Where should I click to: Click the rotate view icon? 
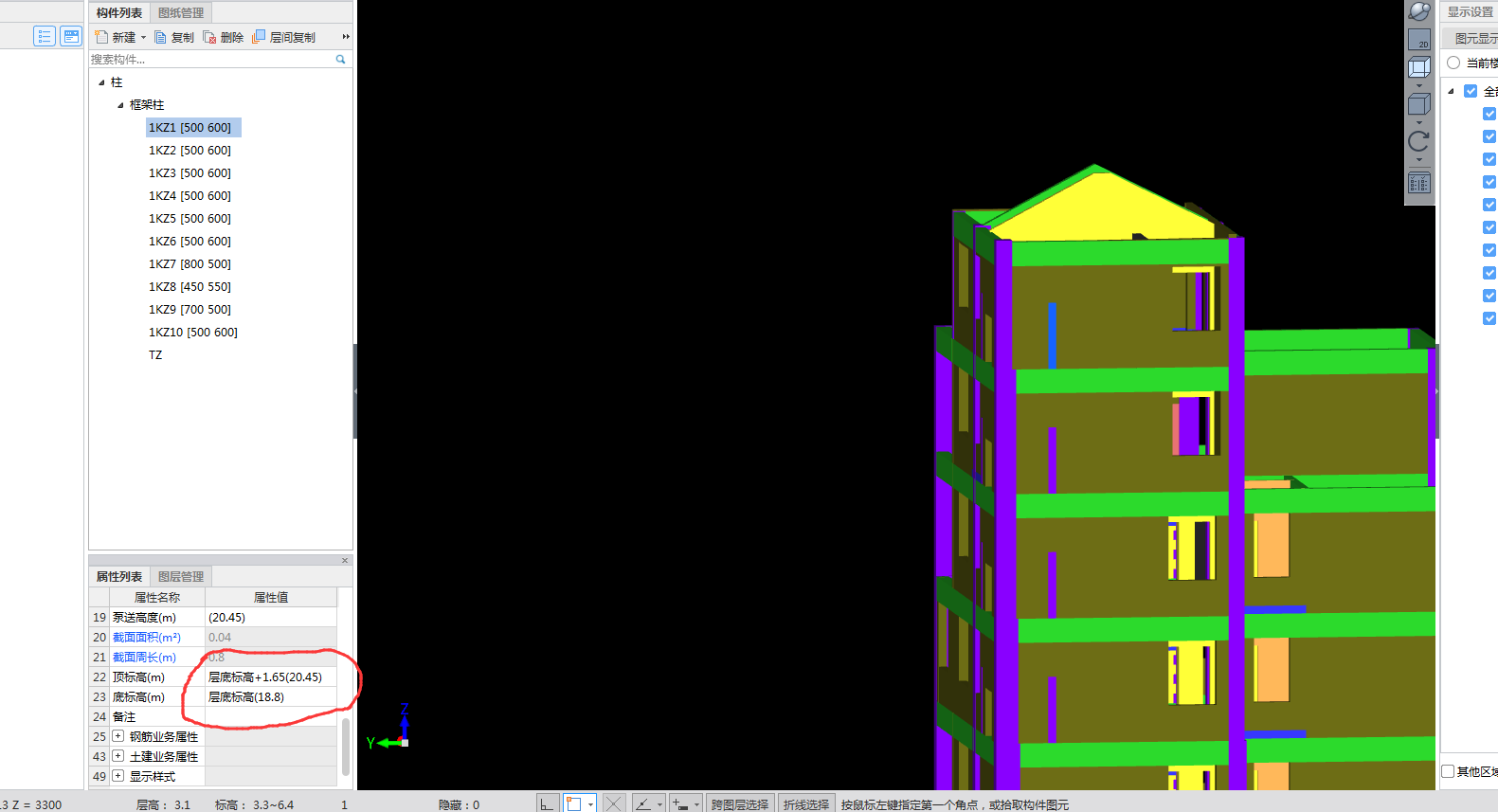pyautogui.click(x=1419, y=141)
